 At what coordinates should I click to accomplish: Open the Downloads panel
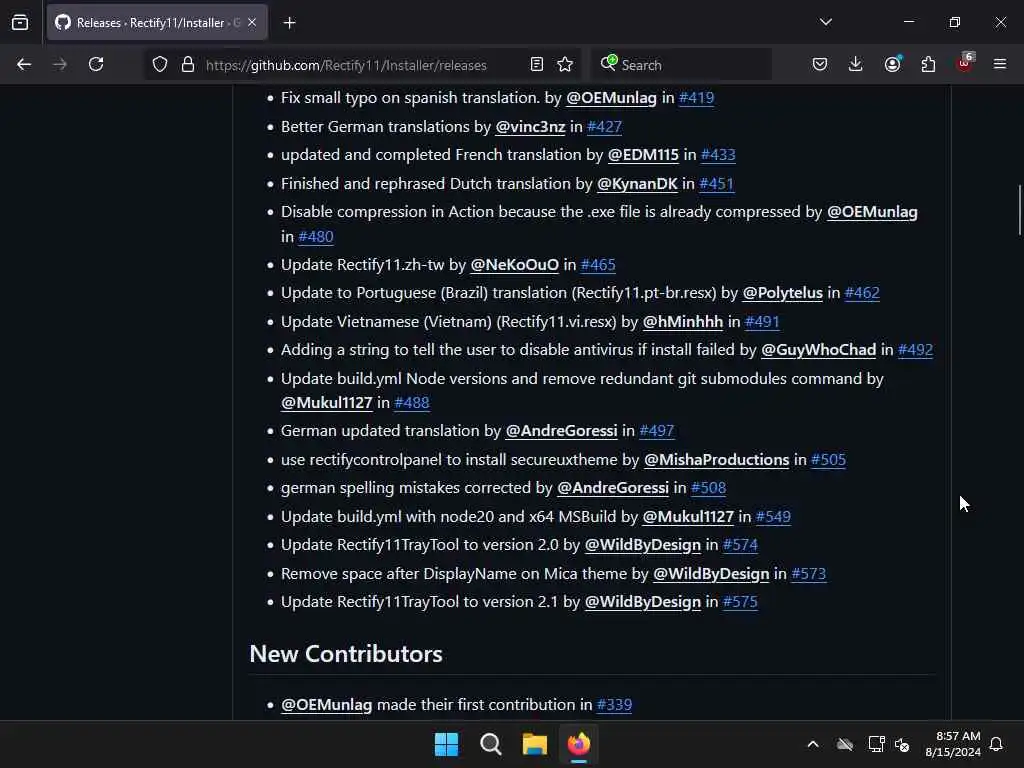pyautogui.click(x=856, y=65)
